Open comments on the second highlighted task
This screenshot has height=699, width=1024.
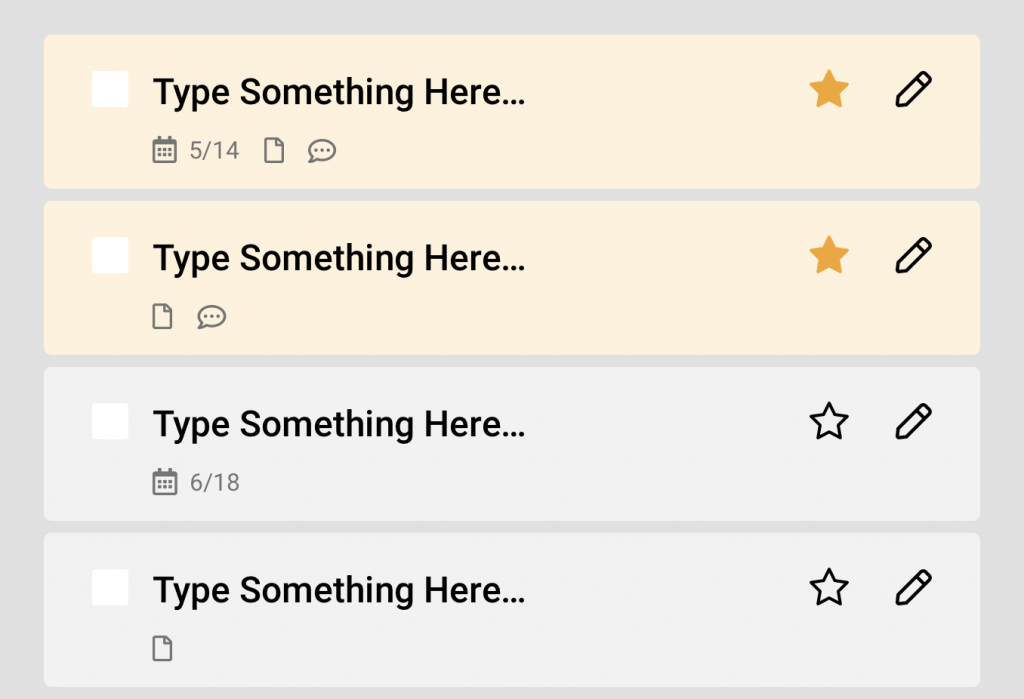pos(211,317)
